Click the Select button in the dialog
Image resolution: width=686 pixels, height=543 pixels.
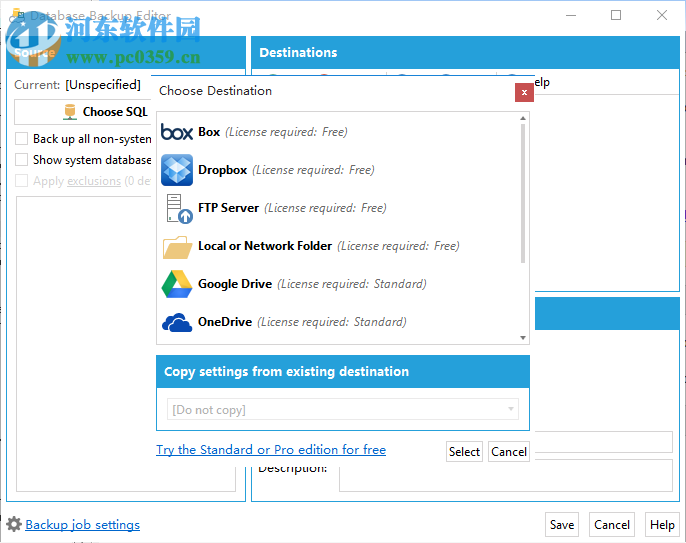pyautogui.click(x=464, y=452)
